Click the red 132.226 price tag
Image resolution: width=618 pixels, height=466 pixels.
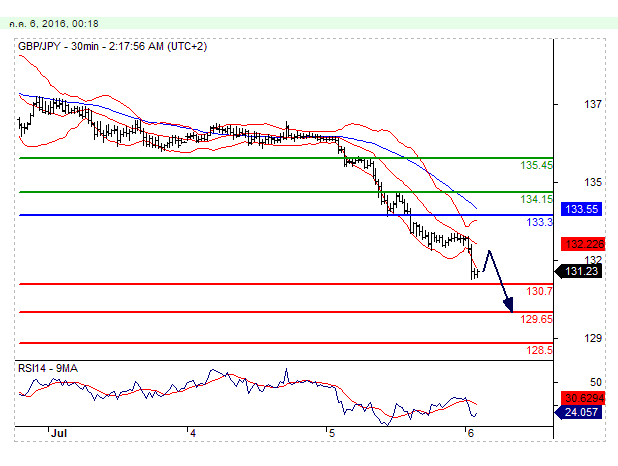583,244
